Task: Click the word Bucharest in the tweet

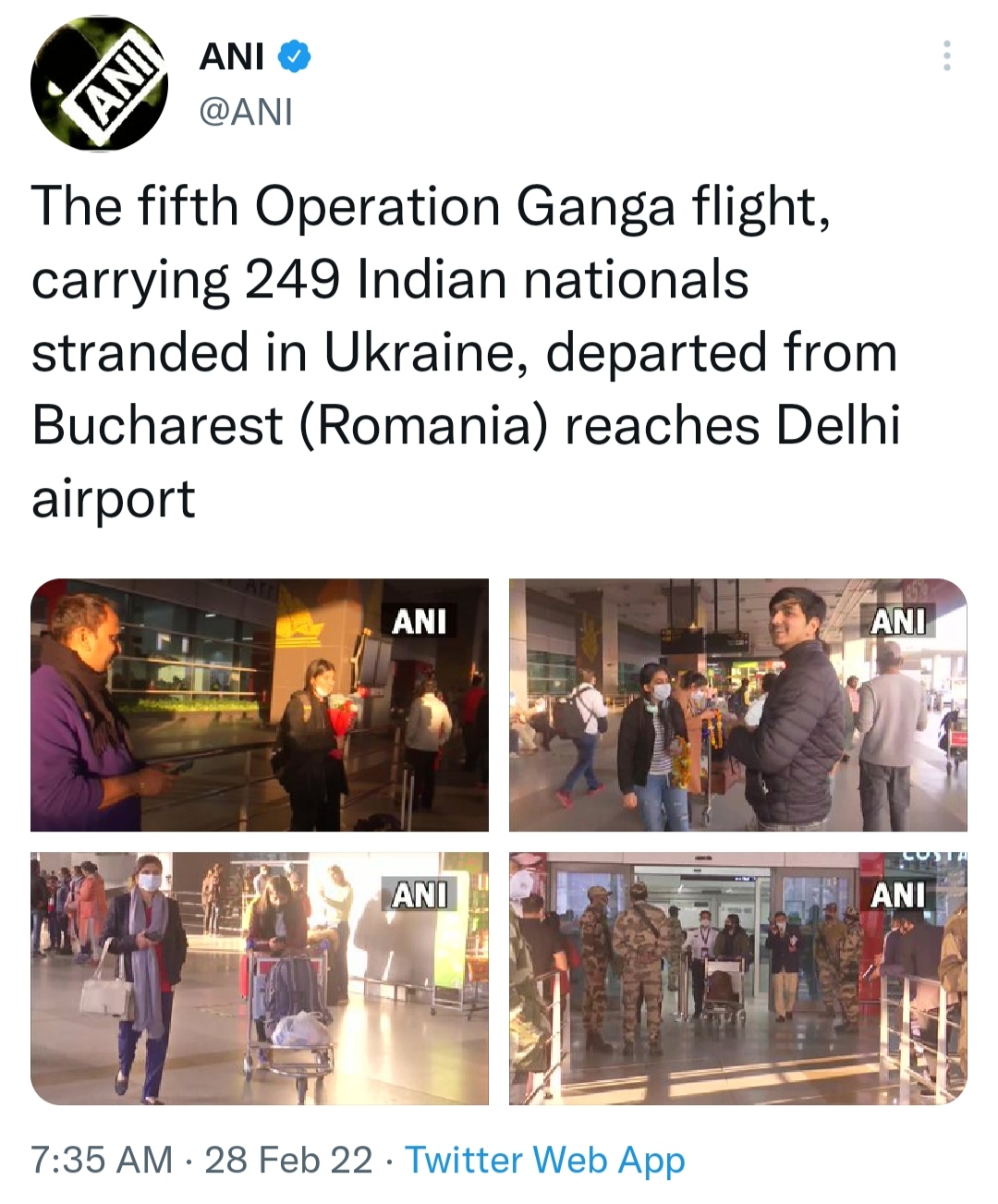Action: 157,426
